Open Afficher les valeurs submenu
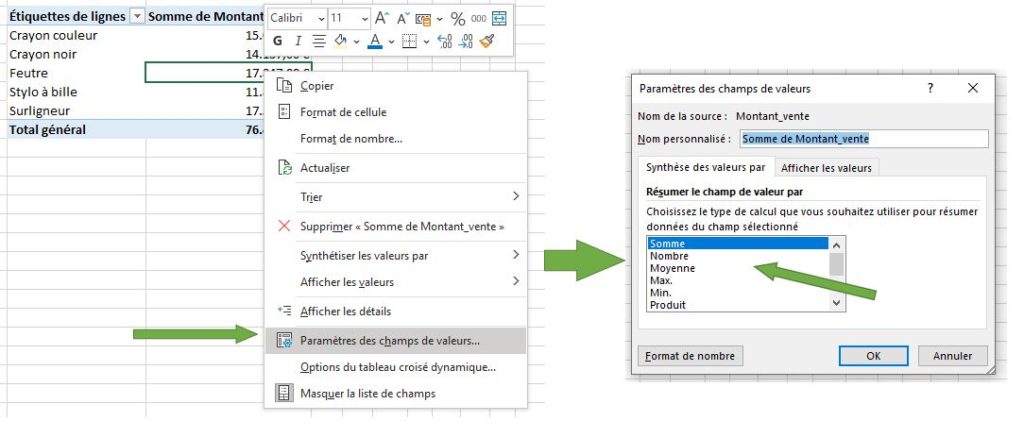 pyautogui.click(x=395, y=282)
